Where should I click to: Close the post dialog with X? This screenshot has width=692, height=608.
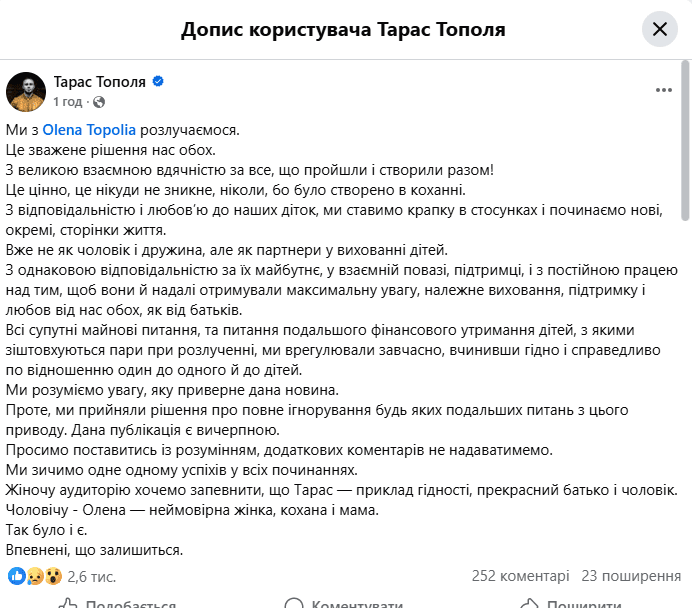(660, 29)
